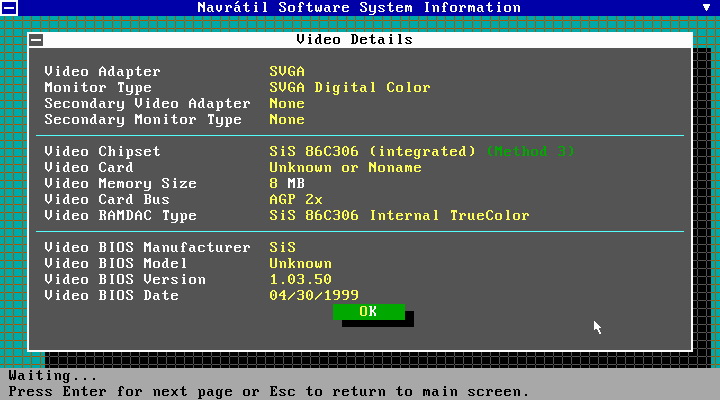Click the AGP 2x card bus value

coord(295,200)
